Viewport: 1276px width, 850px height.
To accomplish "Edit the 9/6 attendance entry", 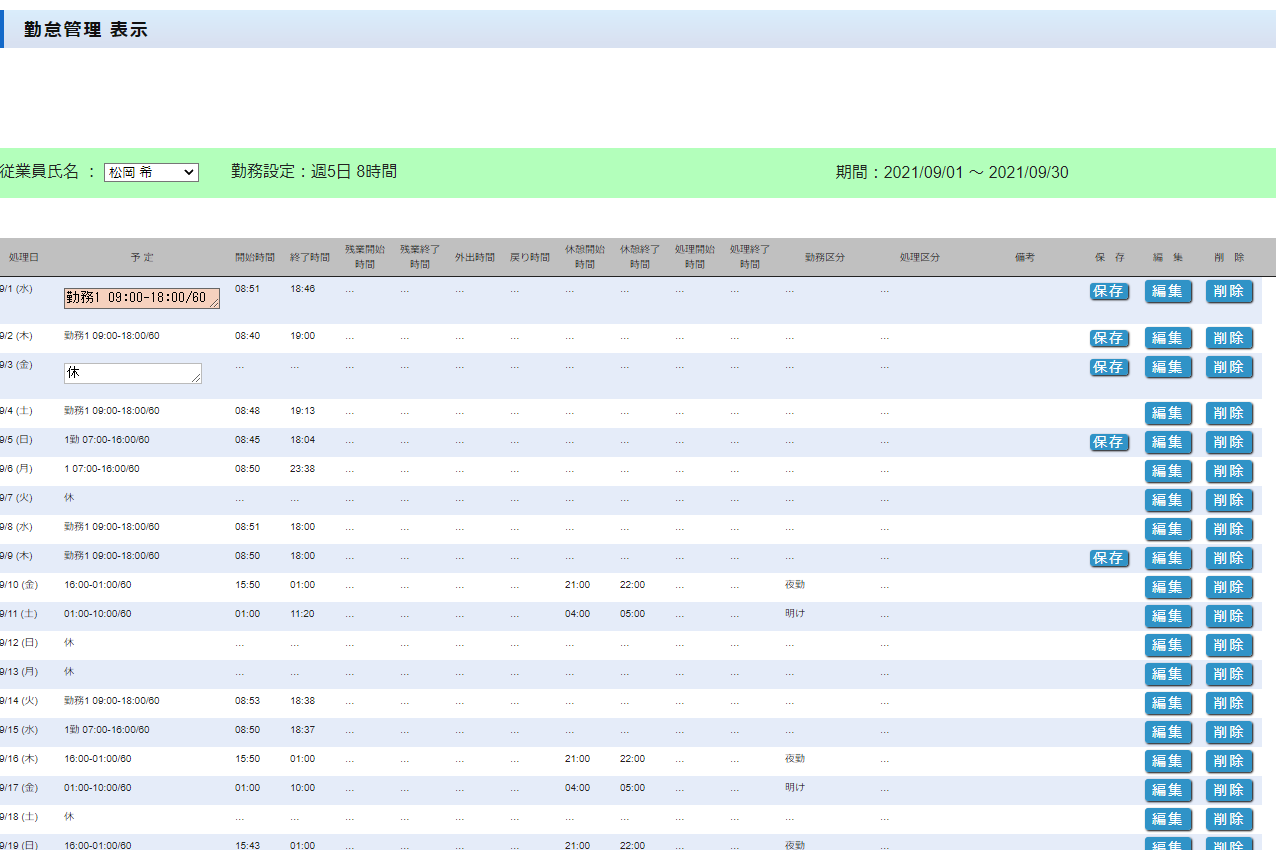I will coord(1168,471).
